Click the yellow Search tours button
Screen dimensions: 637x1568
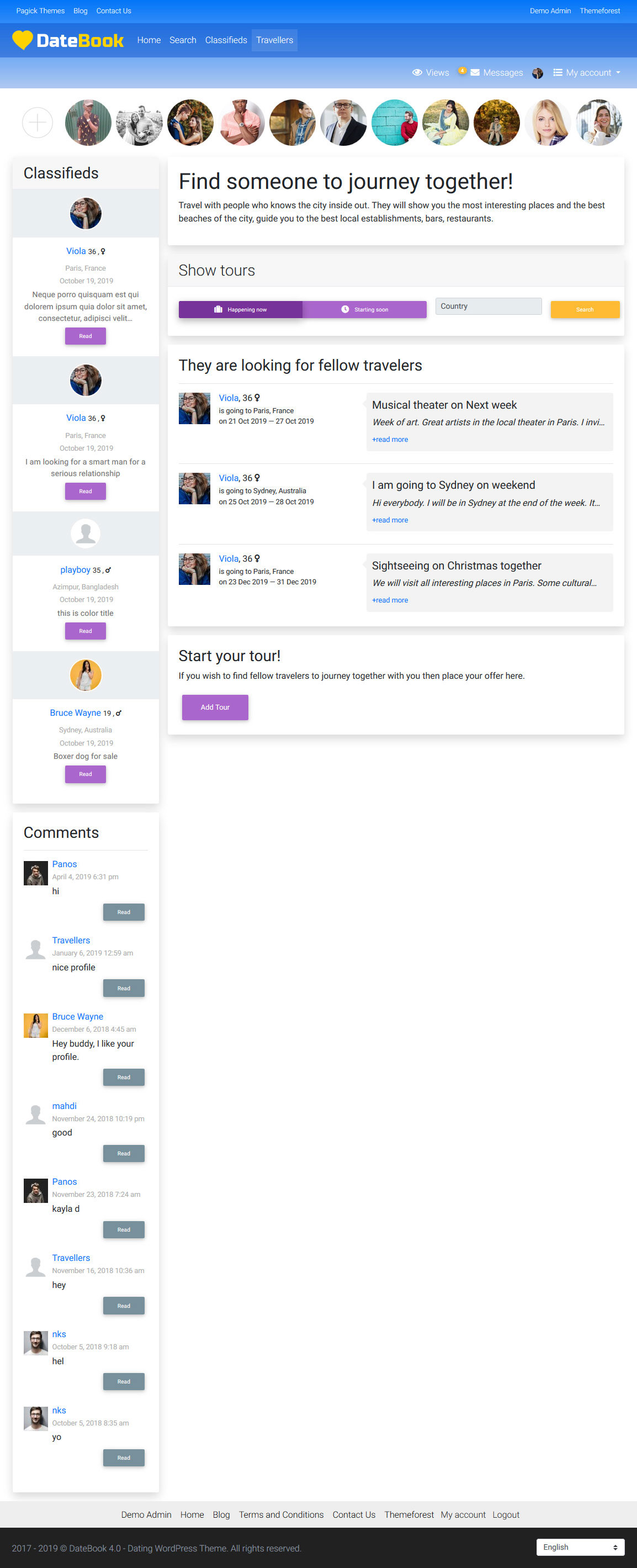[x=585, y=309]
